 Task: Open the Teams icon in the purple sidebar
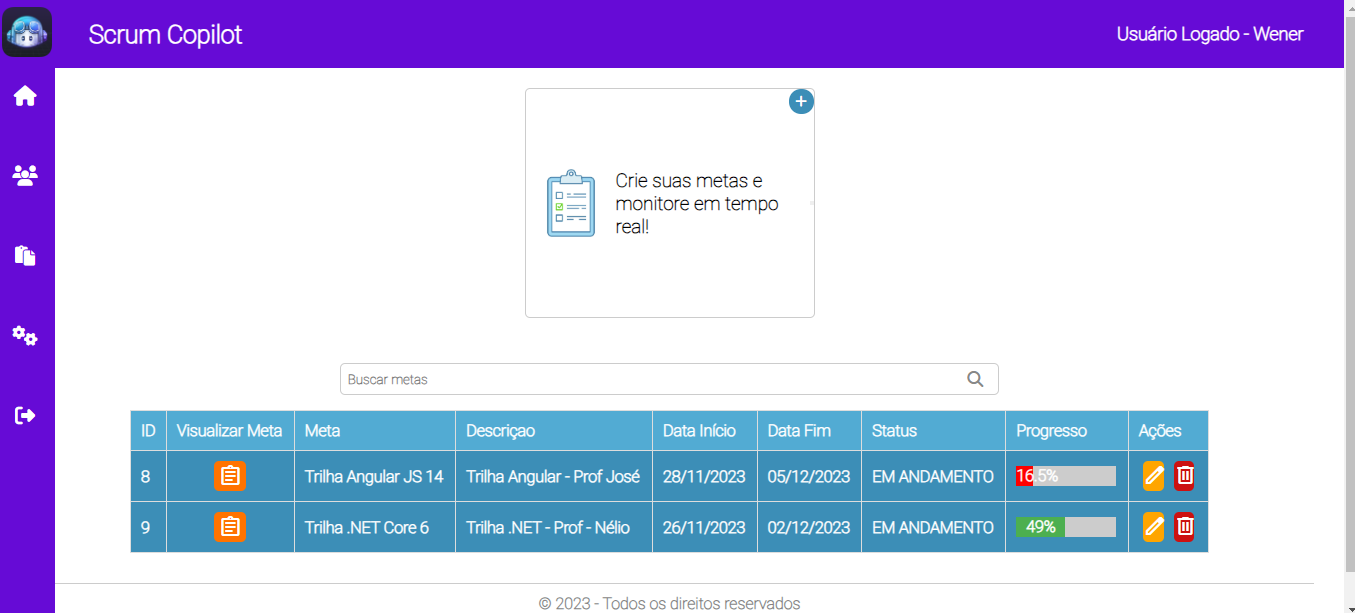(25, 174)
